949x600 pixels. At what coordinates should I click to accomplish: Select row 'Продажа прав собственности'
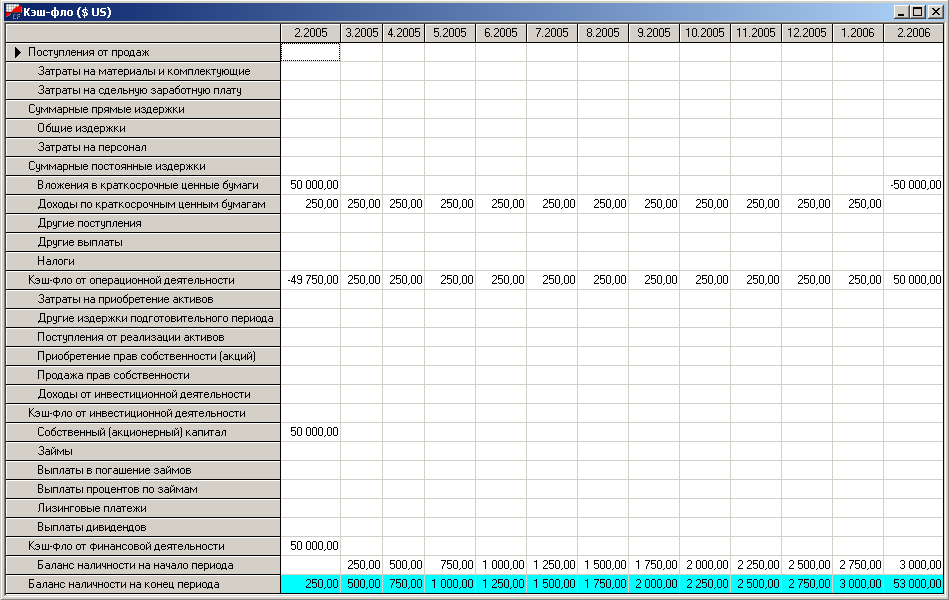click(x=143, y=375)
